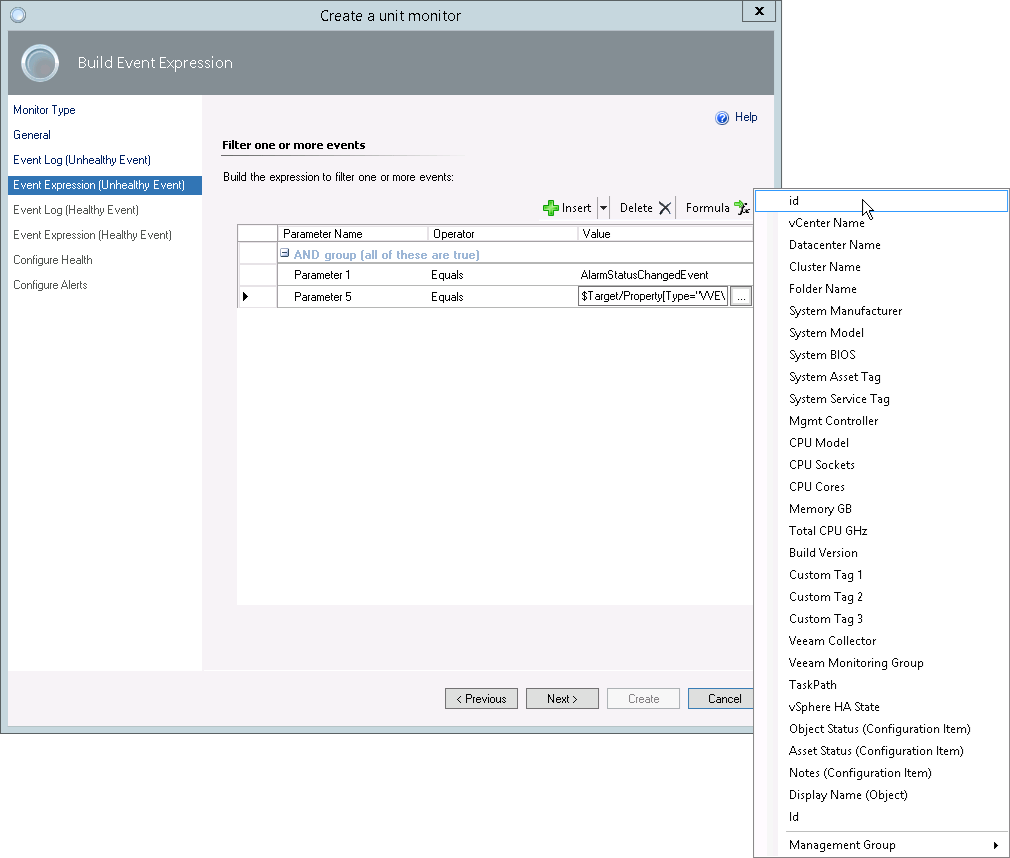The height and width of the screenshot is (858, 1010).
Task: Open the Configure Health step
Action: point(53,260)
